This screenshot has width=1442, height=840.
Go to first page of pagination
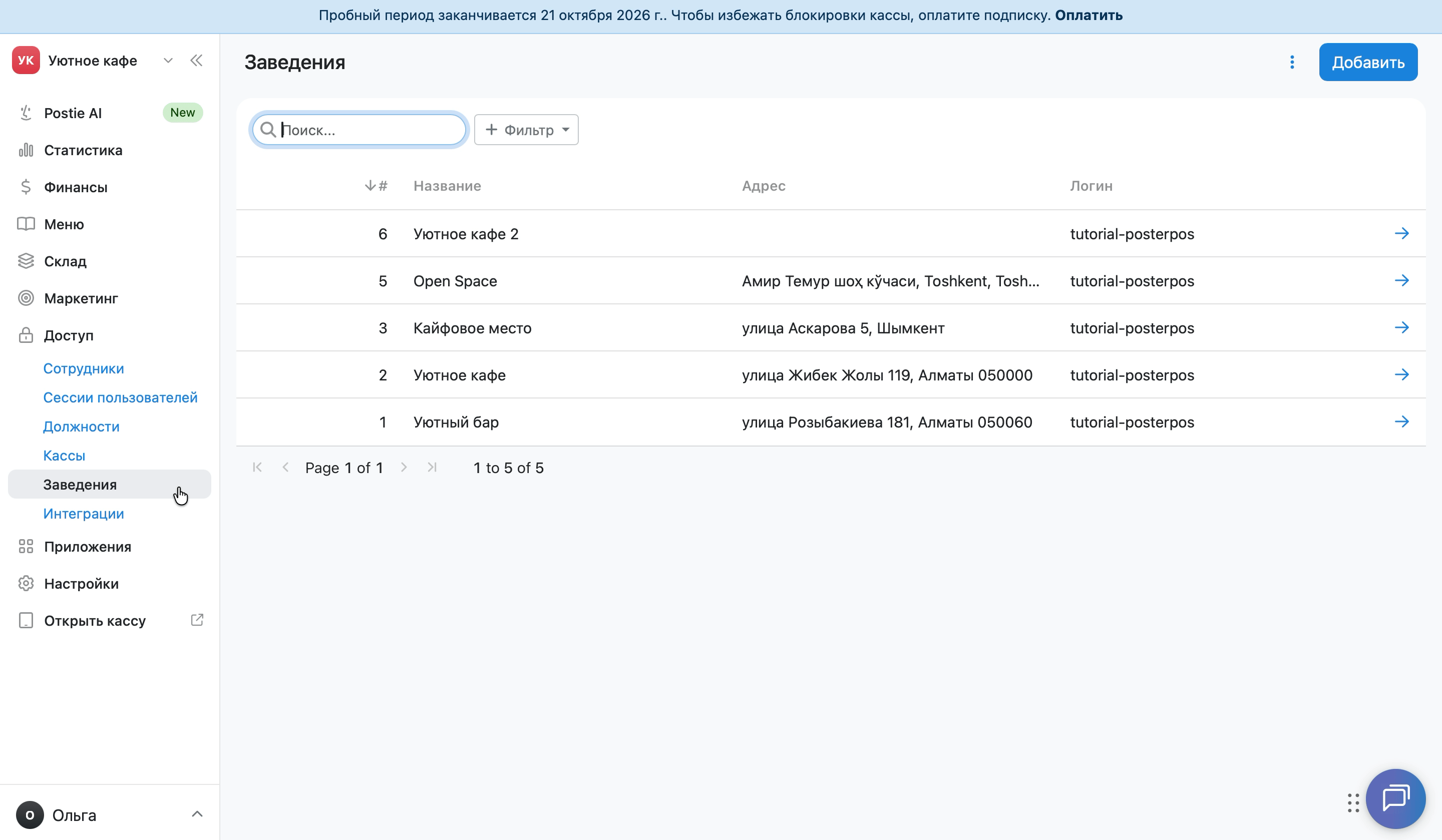point(257,468)
